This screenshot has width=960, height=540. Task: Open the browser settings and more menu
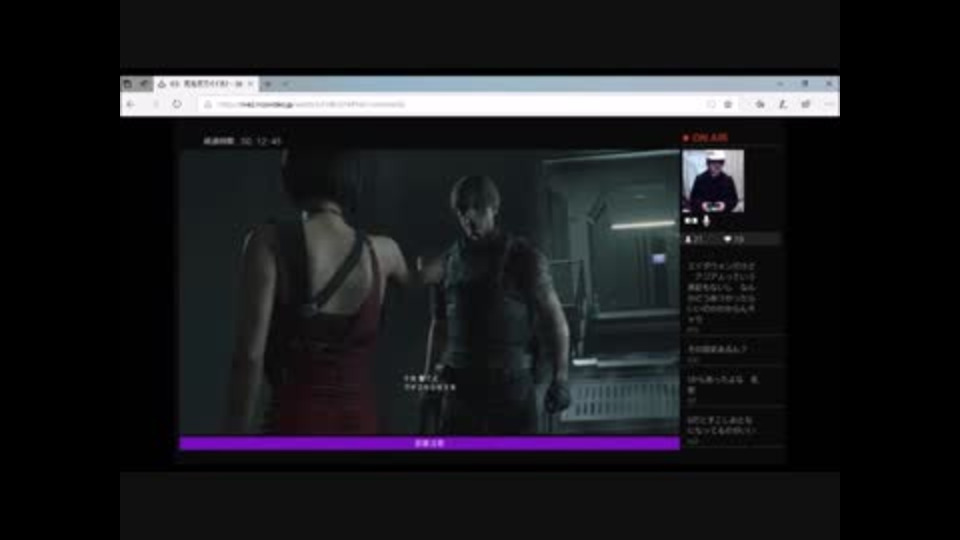pyautogui.click(x=828, y=105)
